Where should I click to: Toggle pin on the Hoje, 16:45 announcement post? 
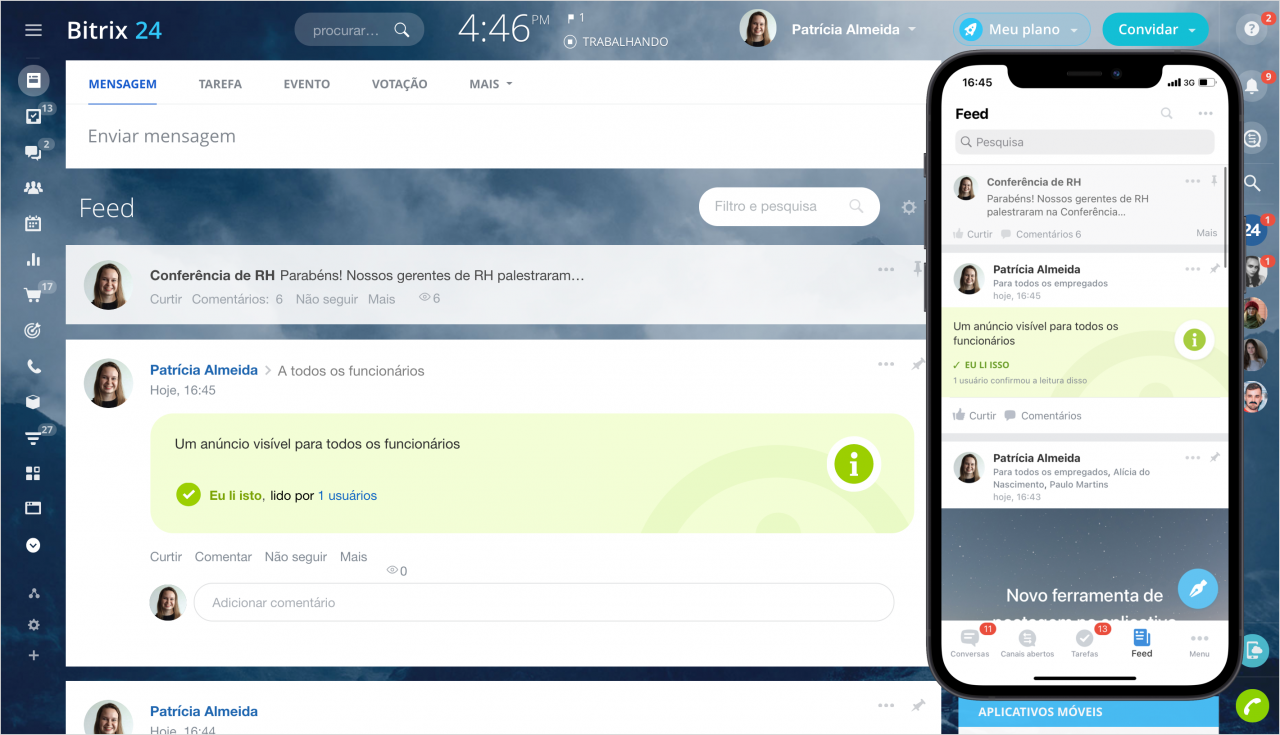pyautogui.click(x=917, y=365)
